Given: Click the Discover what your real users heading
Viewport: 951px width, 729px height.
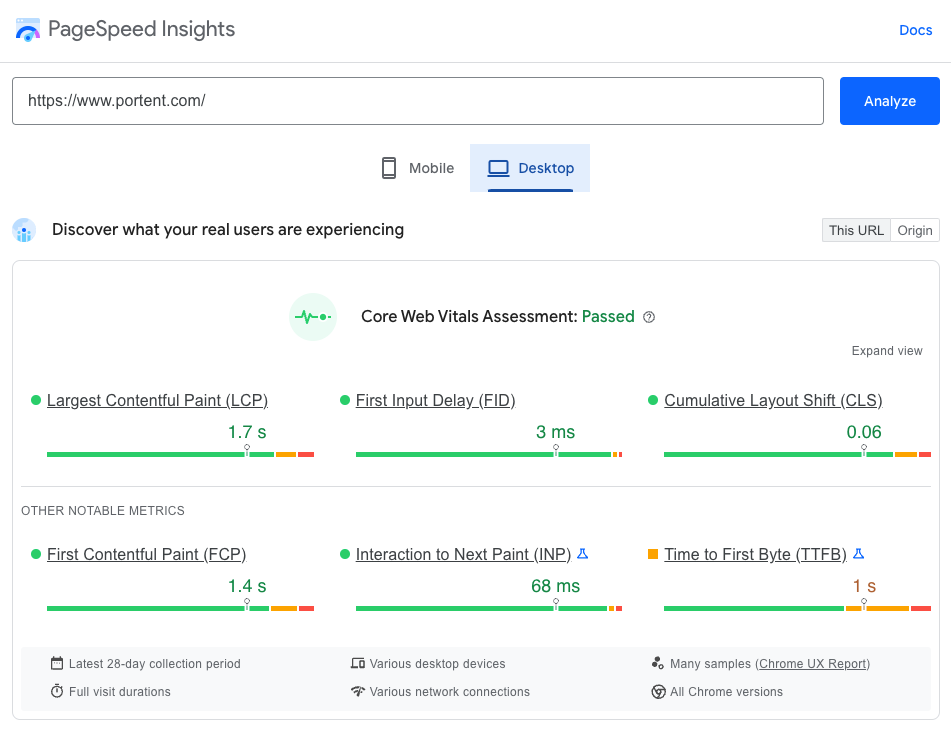Looking at the screenshot, I should click(x=228, y=230).
